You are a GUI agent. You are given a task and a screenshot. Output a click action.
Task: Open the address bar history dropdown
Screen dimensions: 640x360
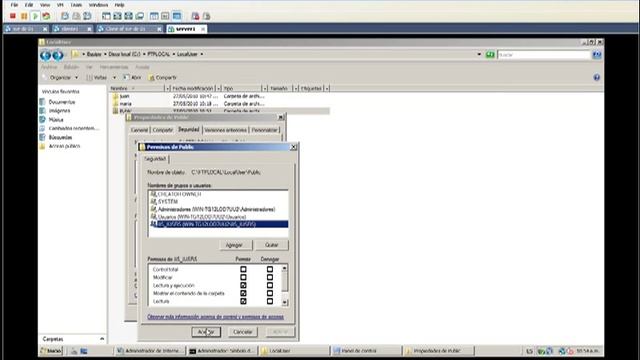click(x=479, y=54)
